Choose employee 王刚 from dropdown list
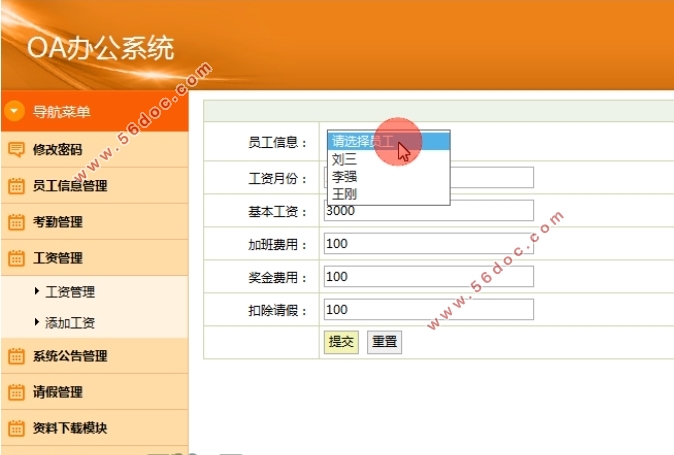 point(389,194)
